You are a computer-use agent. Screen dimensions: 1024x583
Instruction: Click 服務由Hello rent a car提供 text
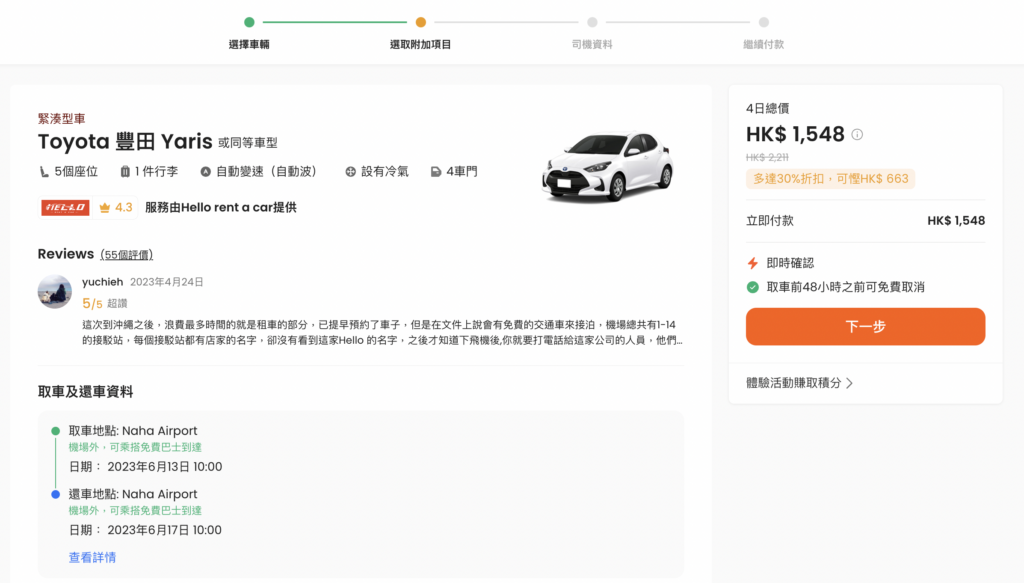(221, 208)
